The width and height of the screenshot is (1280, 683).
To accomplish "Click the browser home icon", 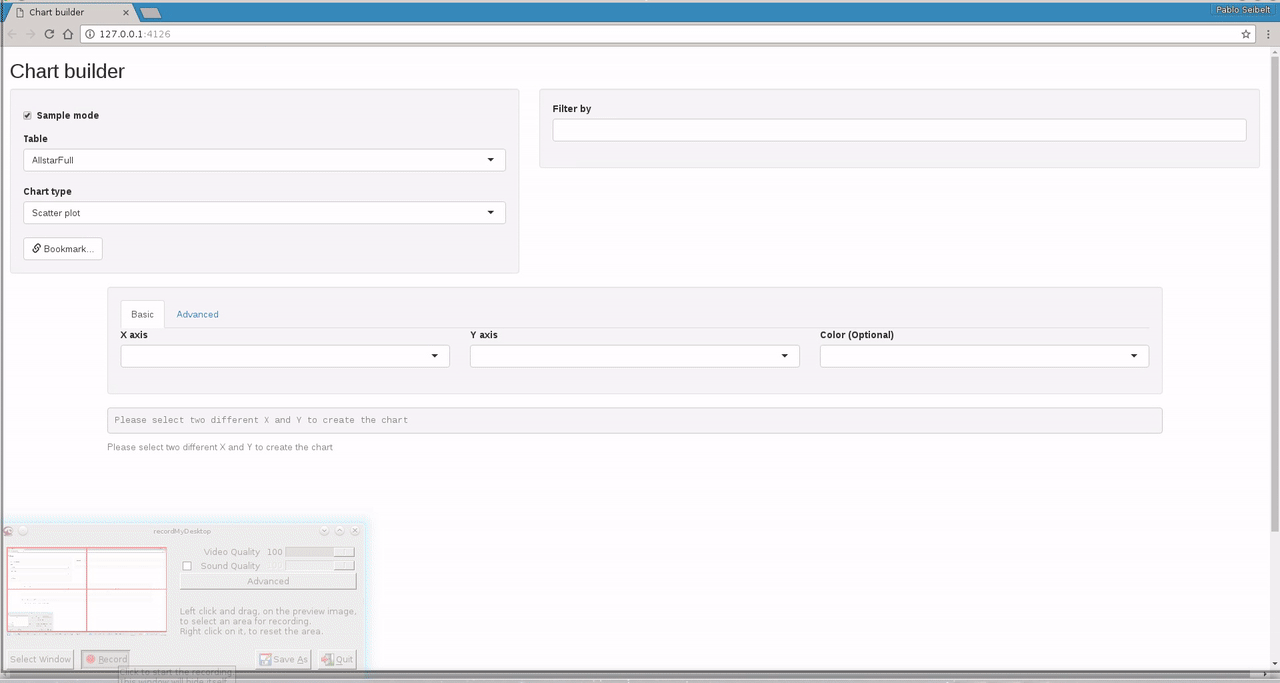I will point(68,34).
